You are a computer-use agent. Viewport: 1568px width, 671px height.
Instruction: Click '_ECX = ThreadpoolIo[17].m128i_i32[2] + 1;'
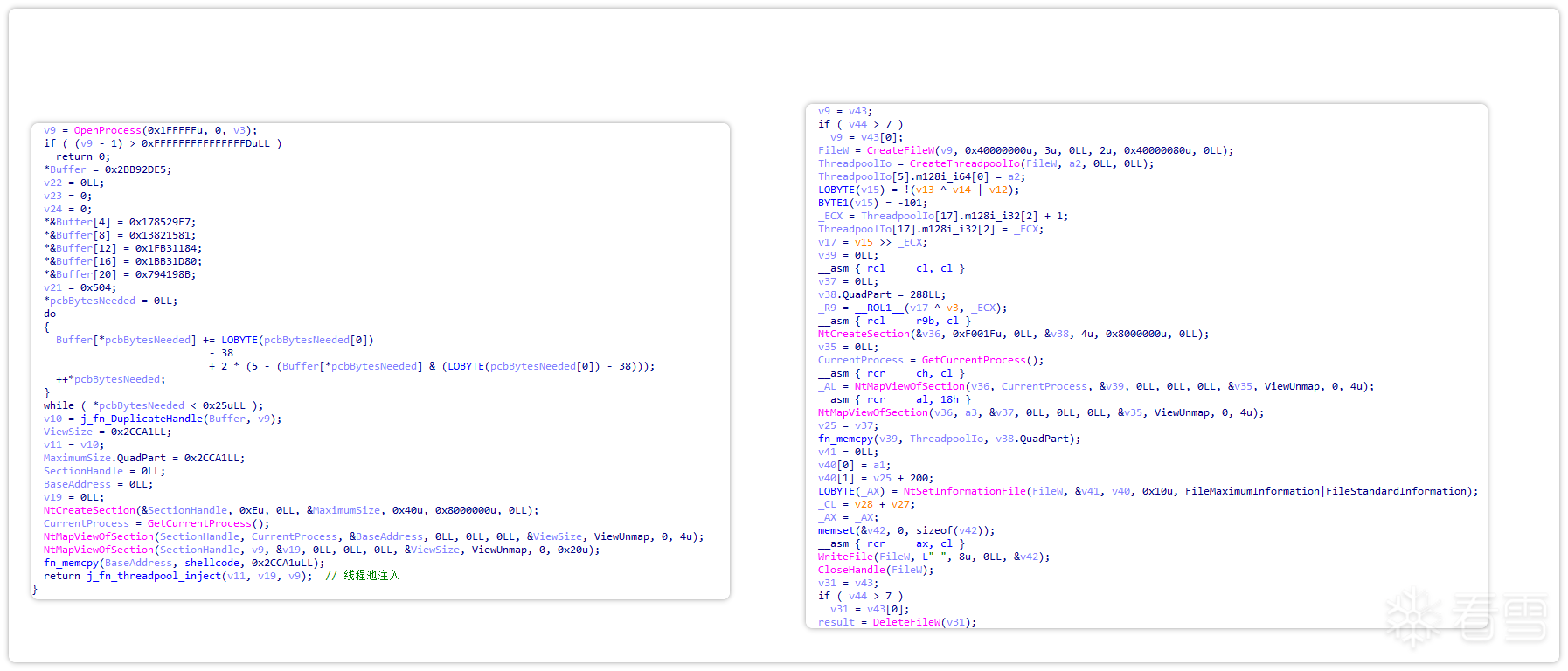coord(943,216)
